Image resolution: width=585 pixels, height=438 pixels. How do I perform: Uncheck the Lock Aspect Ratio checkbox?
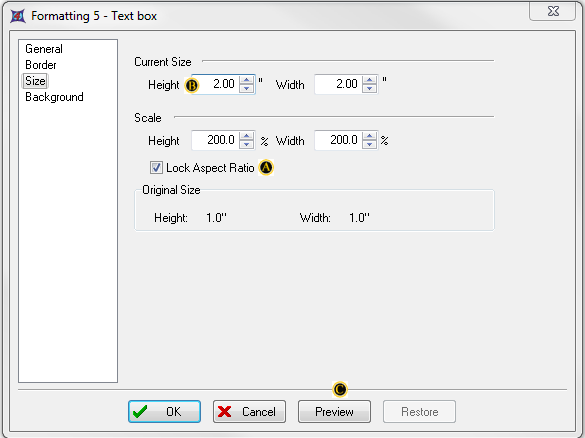click(156, 168)
